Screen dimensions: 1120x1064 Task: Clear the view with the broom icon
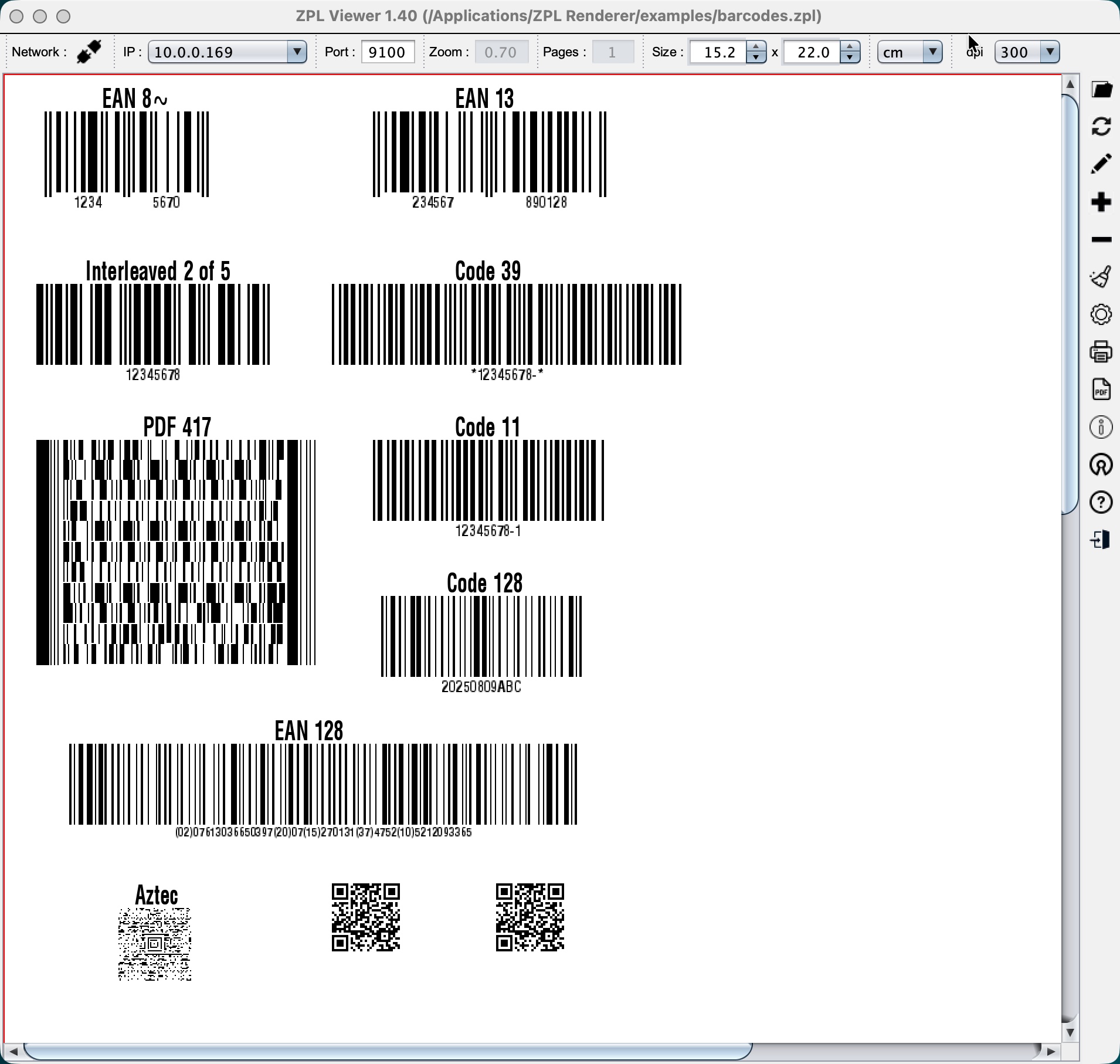1101,277
